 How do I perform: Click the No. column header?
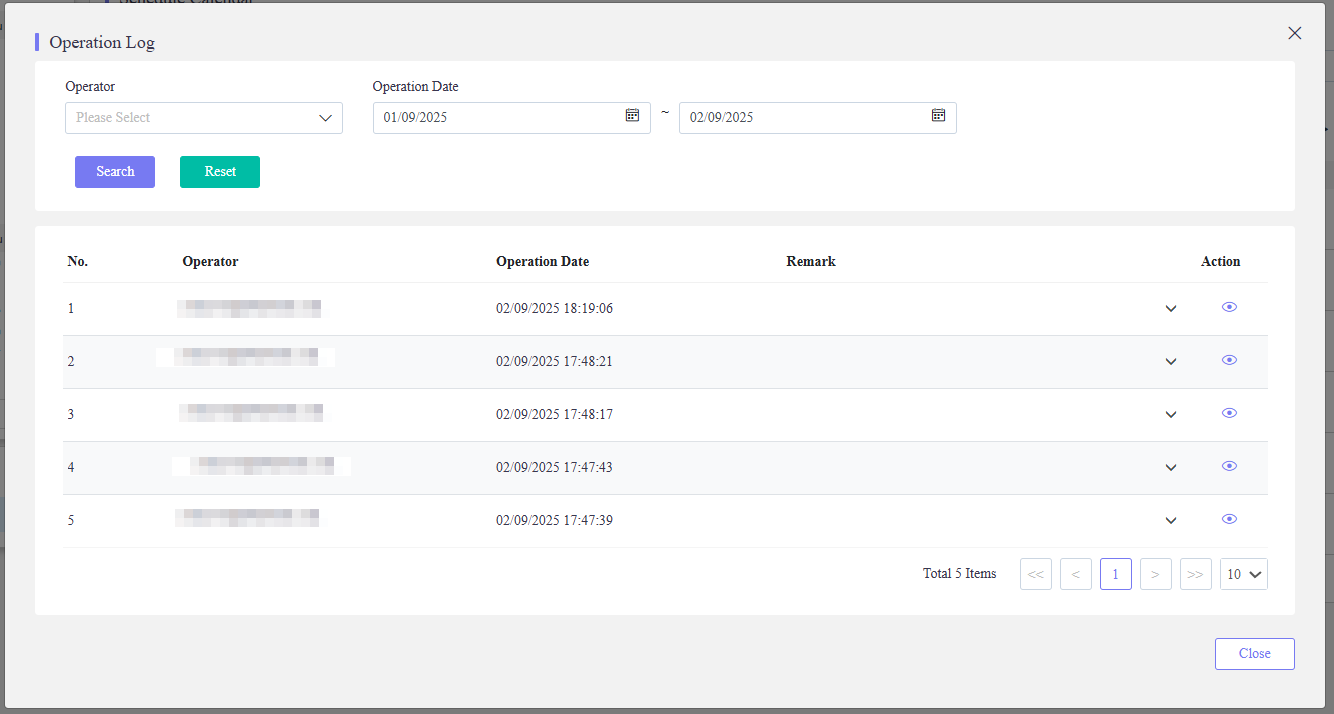[x=78, y=262]
